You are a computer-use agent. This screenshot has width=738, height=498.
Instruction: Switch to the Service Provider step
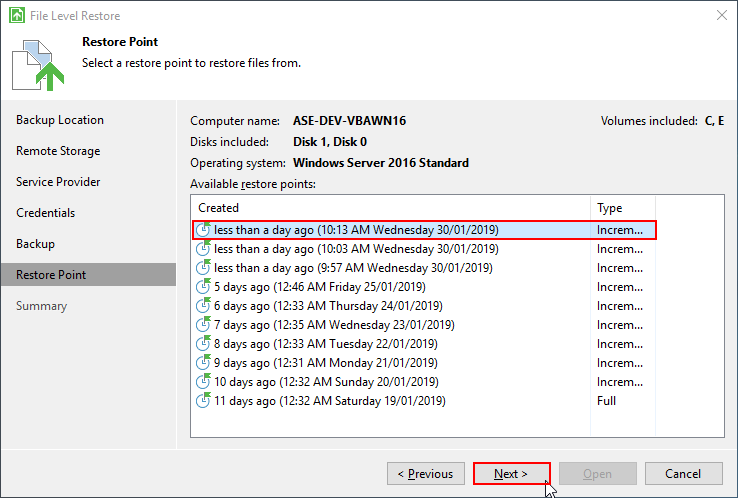pos(58,182)
